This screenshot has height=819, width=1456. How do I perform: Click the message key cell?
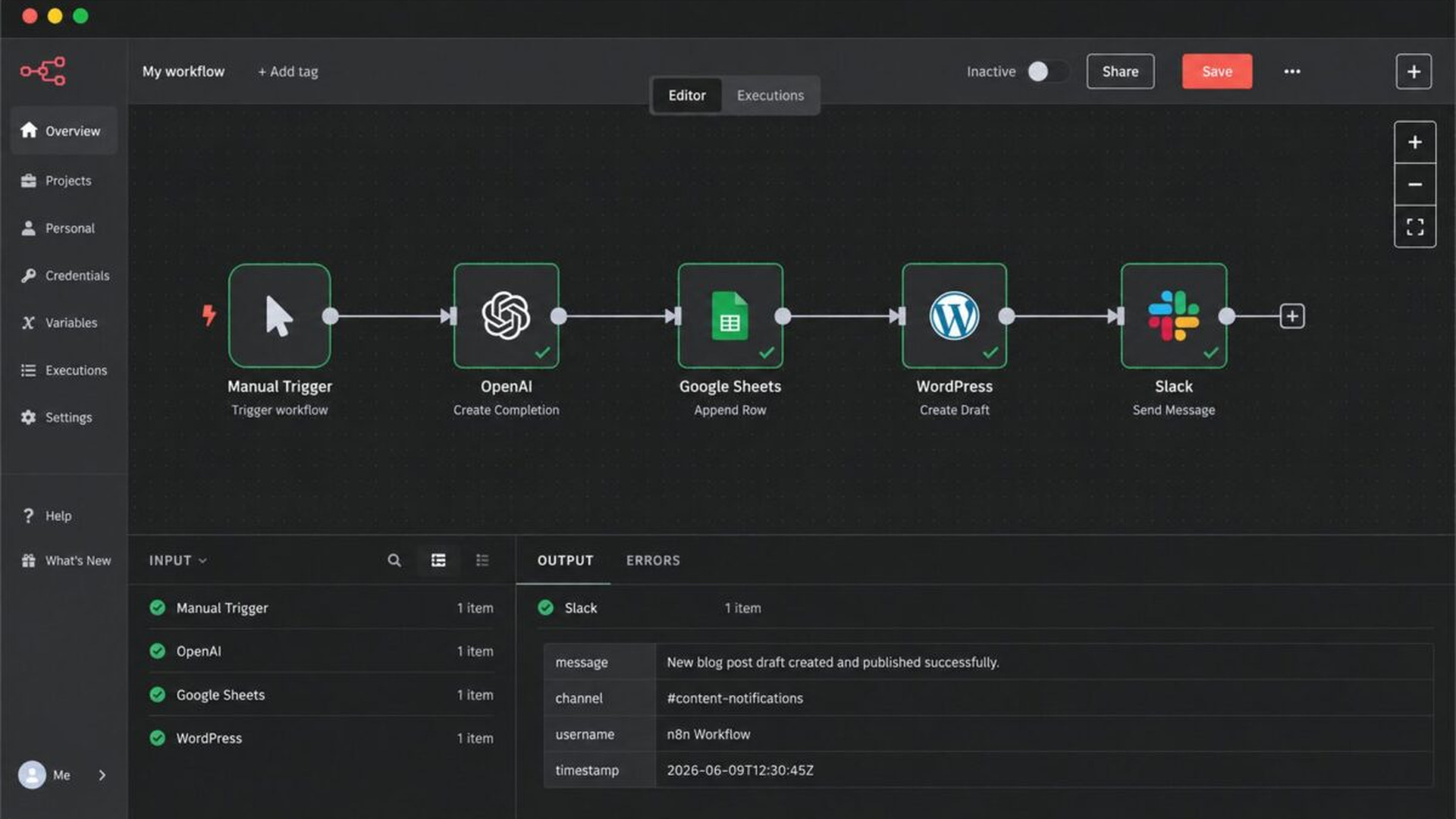599,662
